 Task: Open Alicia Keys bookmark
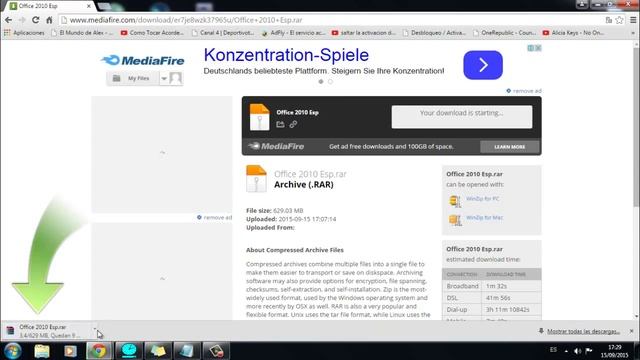tap(574, 33)
